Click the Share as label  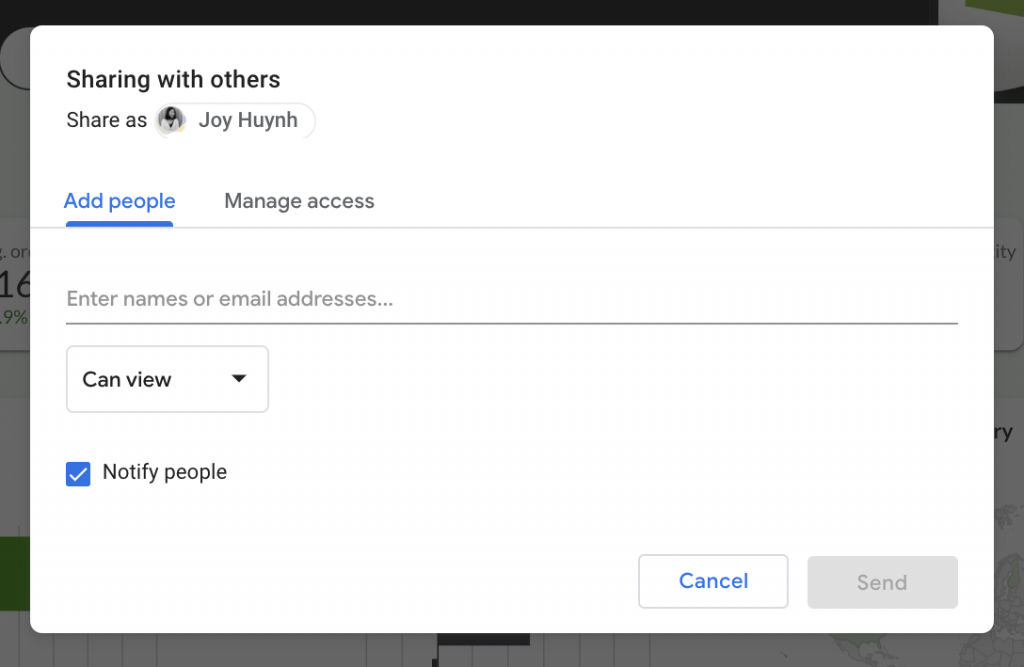point(106,120)
